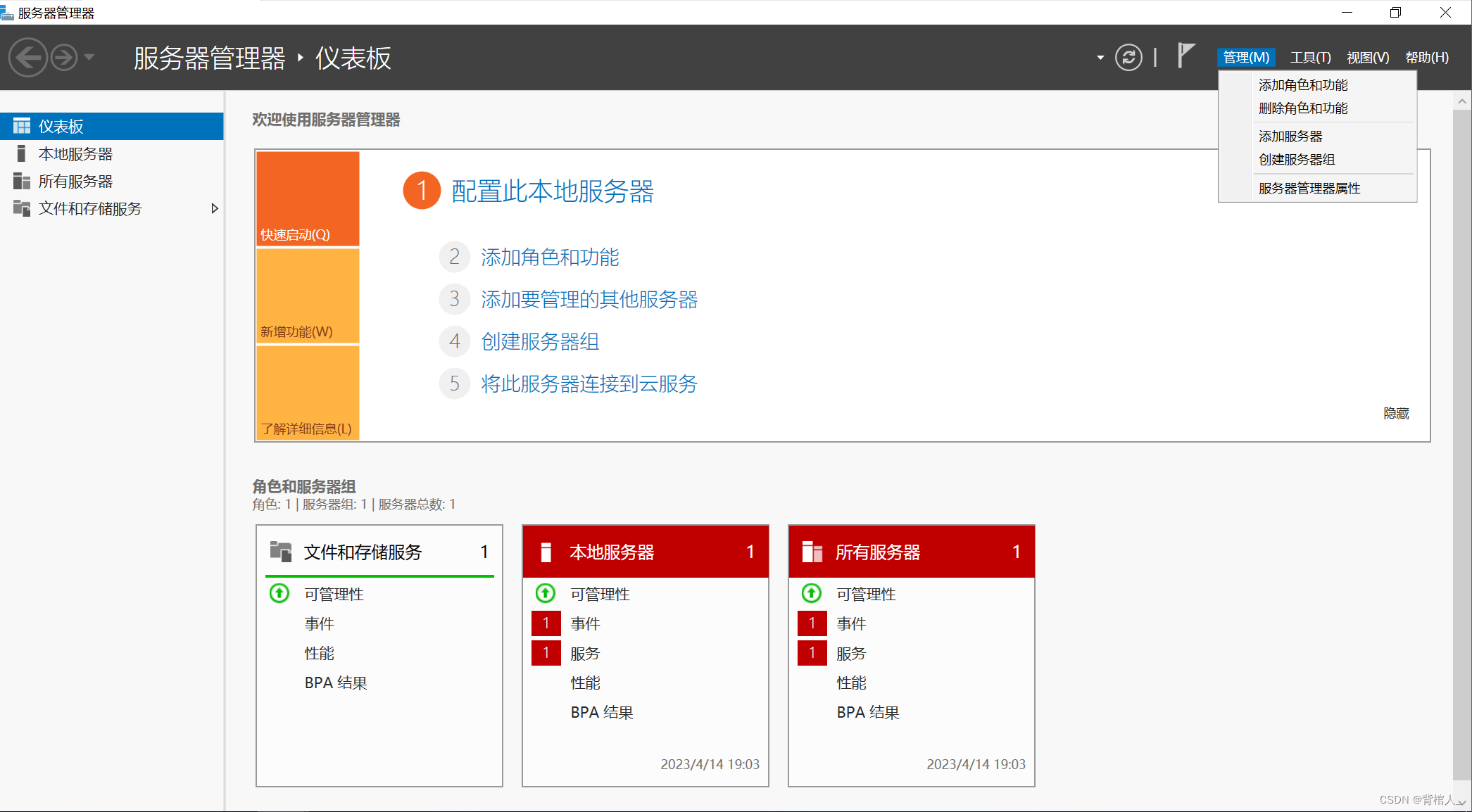Refresh the dashboard with the circular icon
1472x812 pixels.
1128,57
